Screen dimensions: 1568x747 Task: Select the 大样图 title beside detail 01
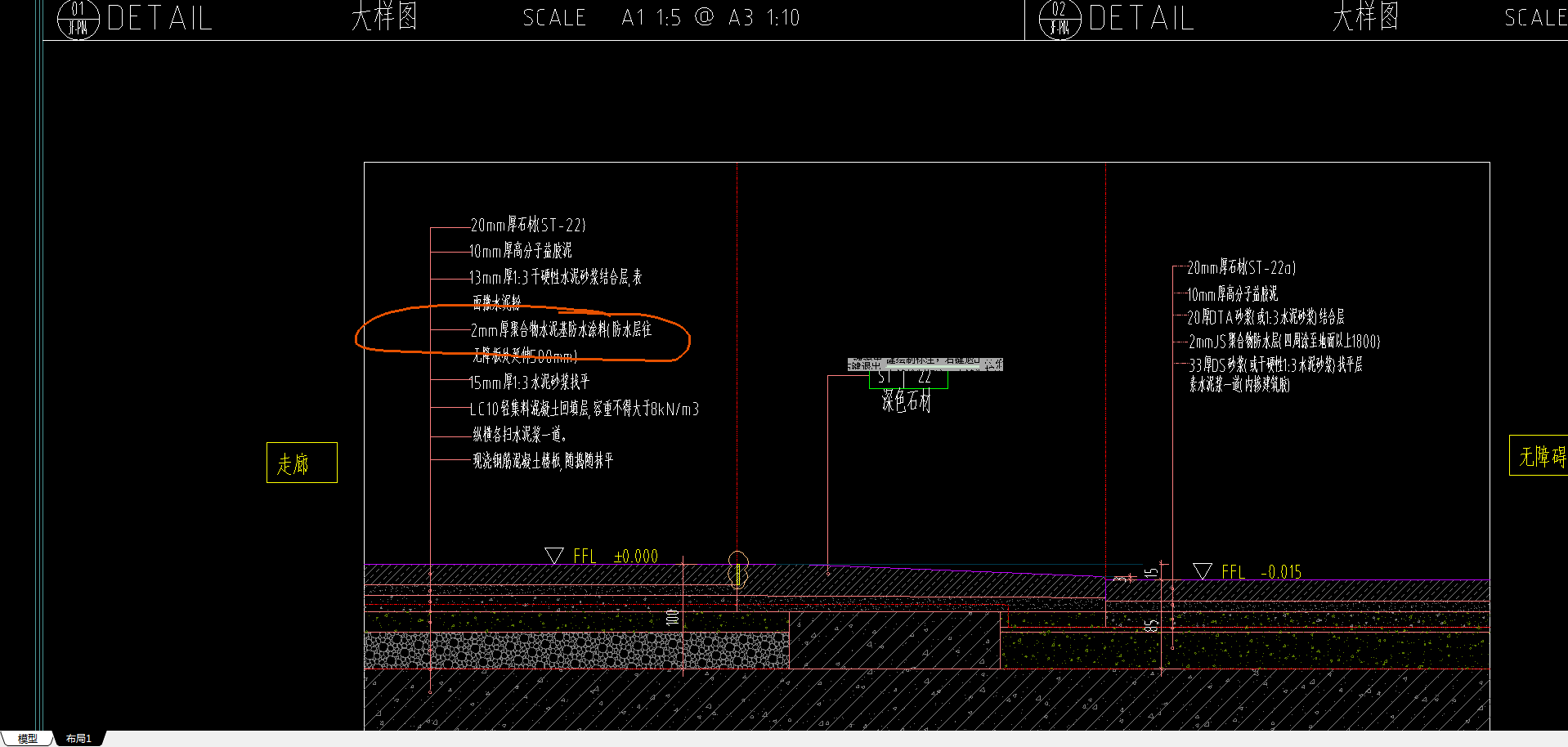tap(384, 17)
